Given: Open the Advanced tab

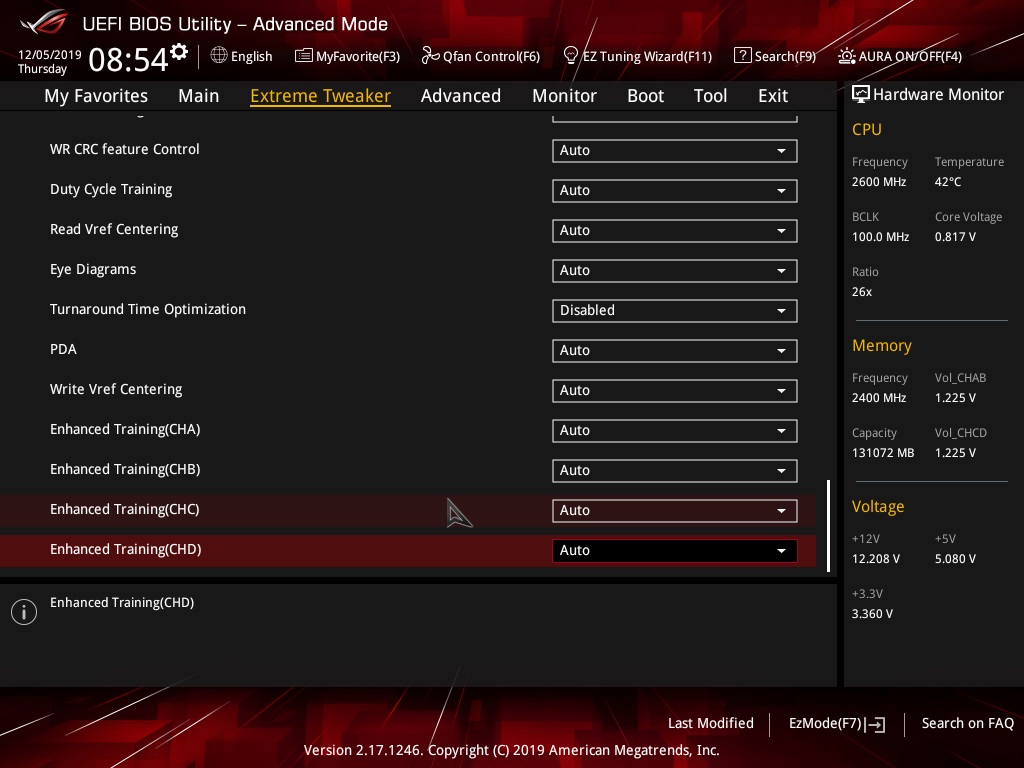Looking at the screenshot, I should coord(461,96).
